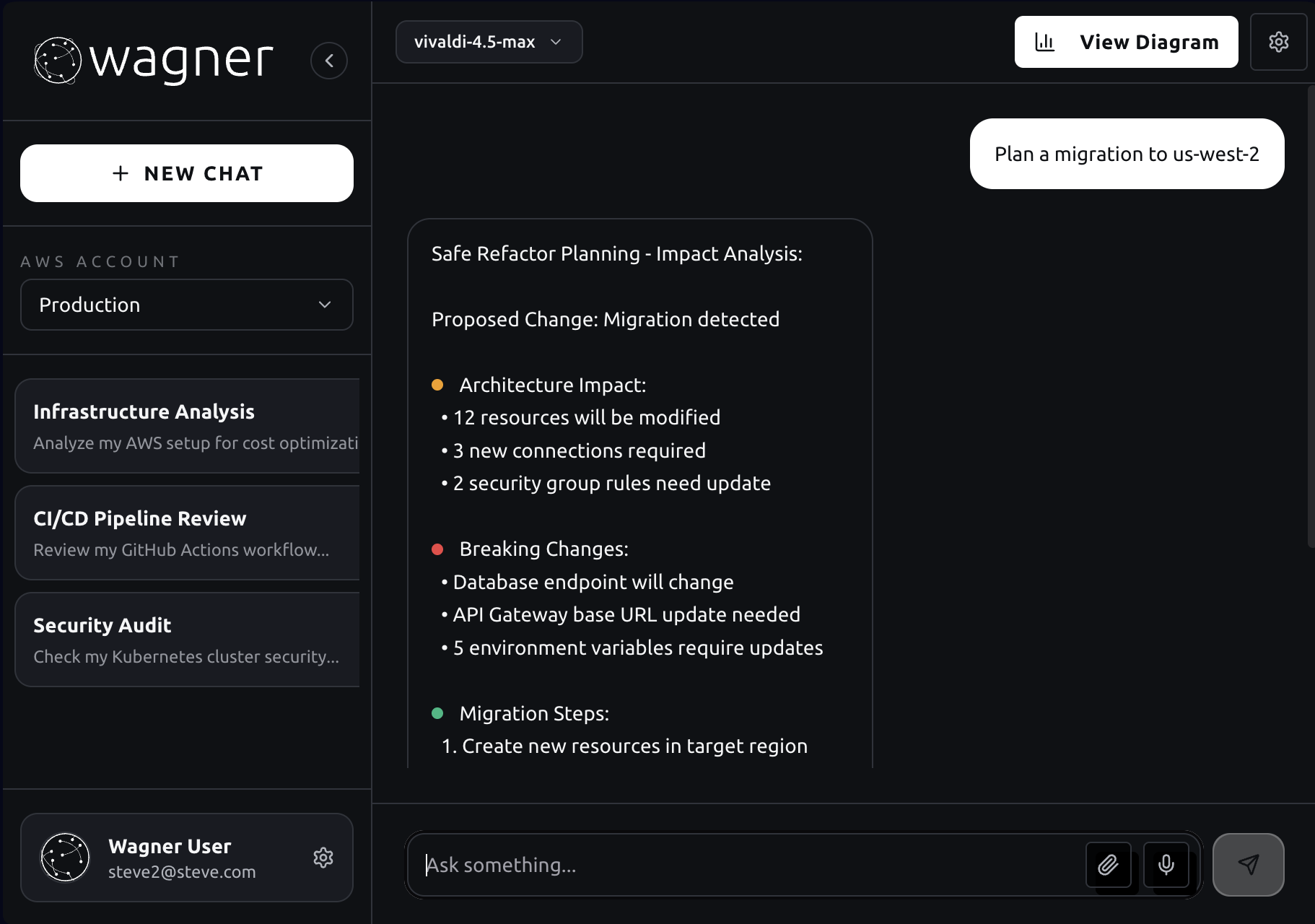Expand the AWS Account Production dropdown
The height and width of the screenshot is (924, 1315).
point(186,305)
